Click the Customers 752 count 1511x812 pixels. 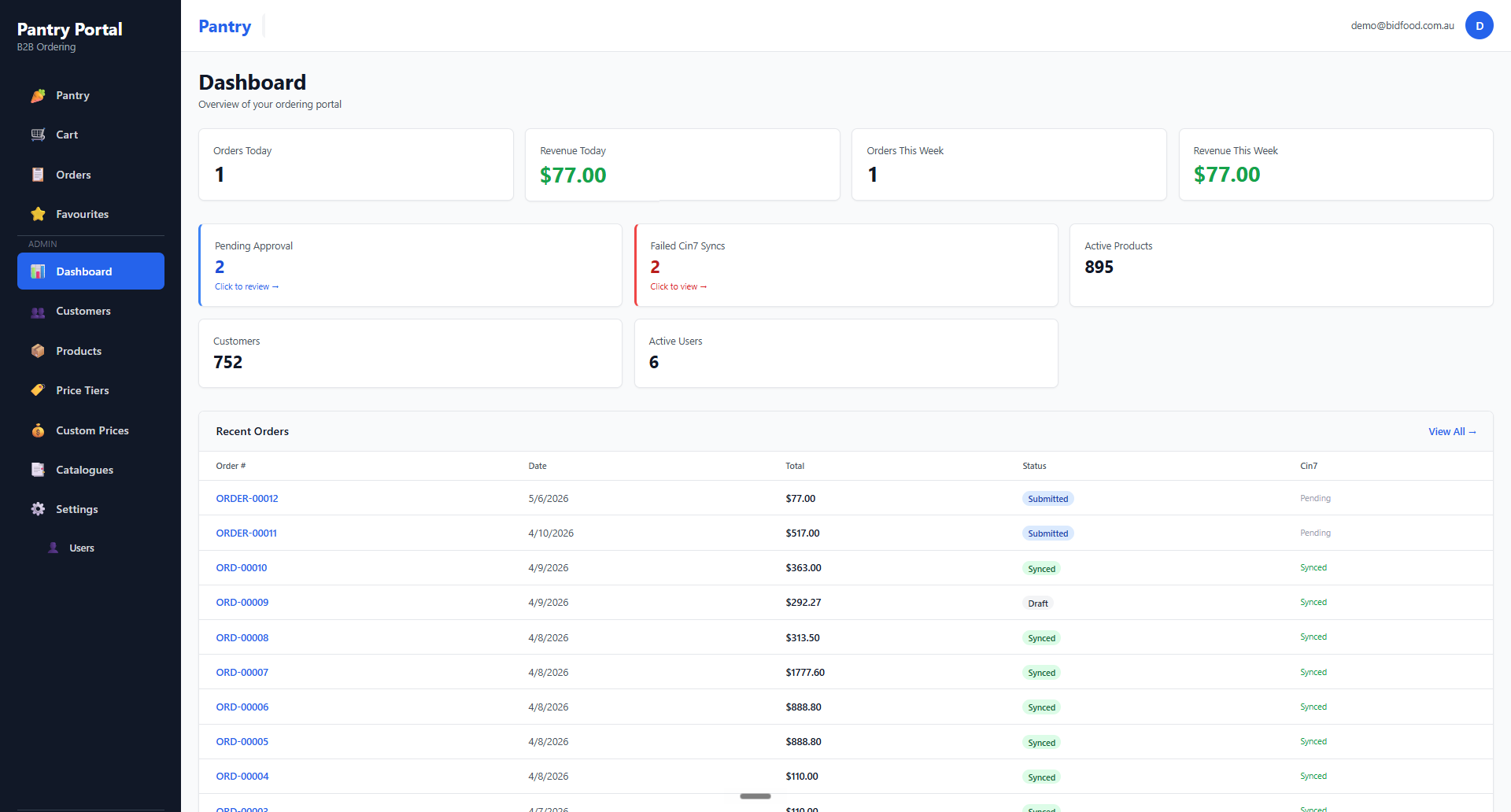(x=227, y=362)
